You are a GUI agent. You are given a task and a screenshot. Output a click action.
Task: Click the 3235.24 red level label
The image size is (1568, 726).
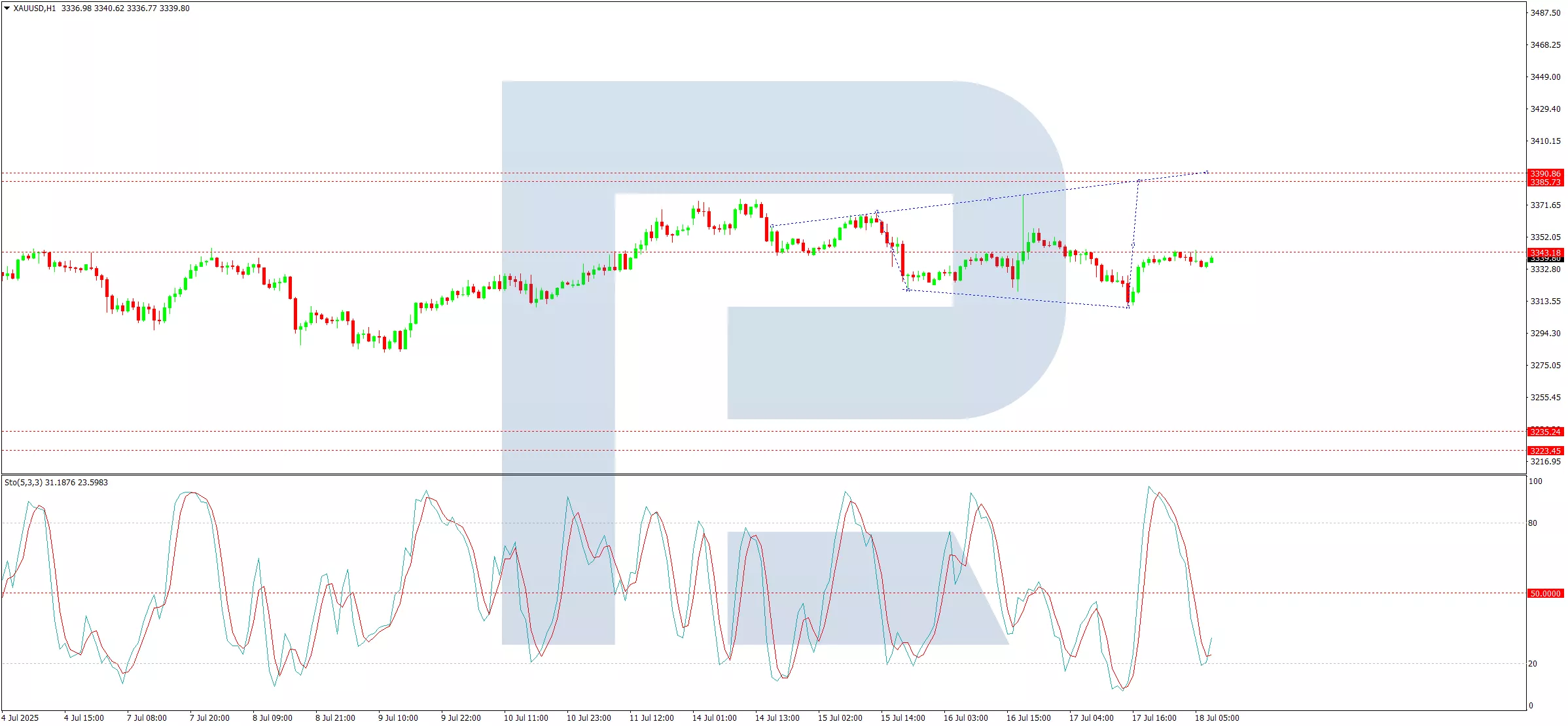(x=1545, y=432)
